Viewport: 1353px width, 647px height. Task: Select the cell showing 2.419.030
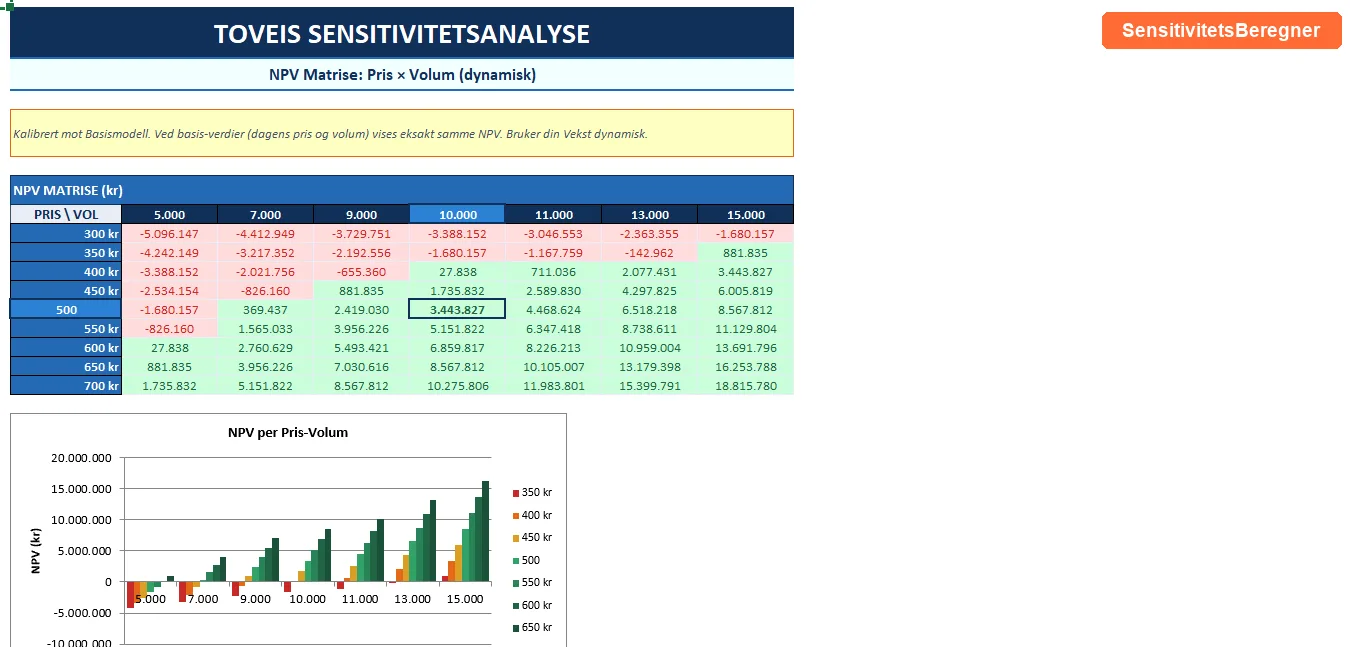[362, 310]
